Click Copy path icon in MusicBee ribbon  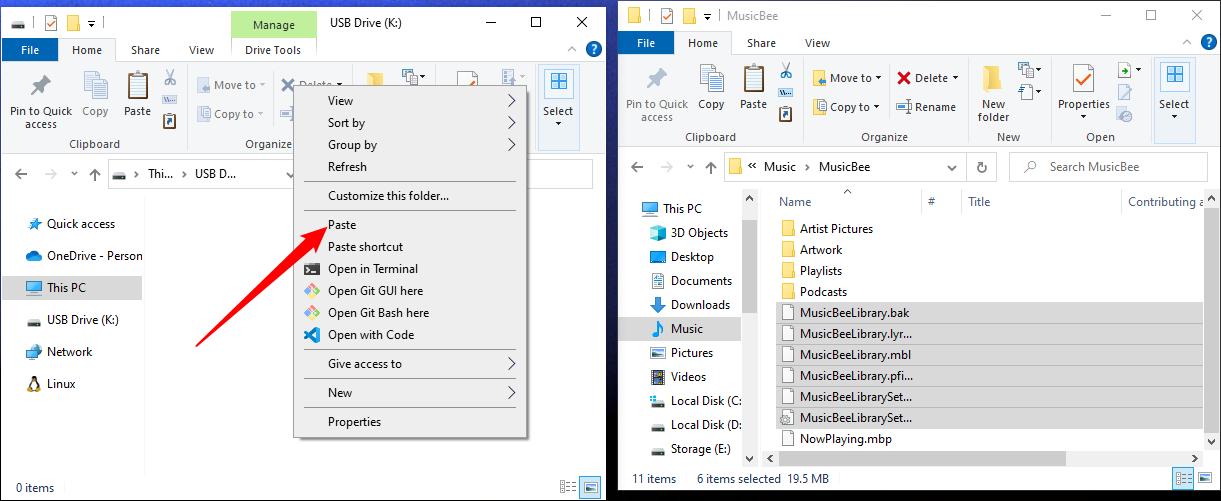point(786,92)
